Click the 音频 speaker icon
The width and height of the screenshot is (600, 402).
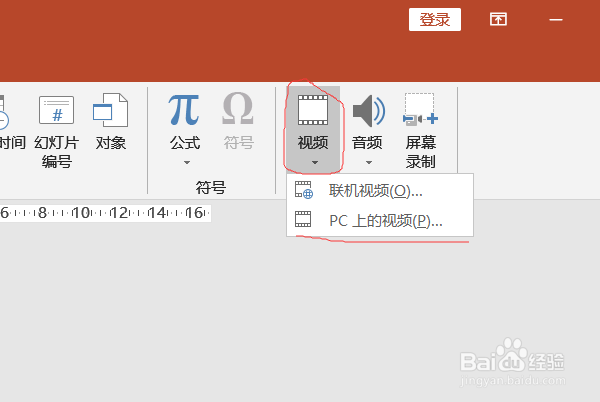(368, 111)
